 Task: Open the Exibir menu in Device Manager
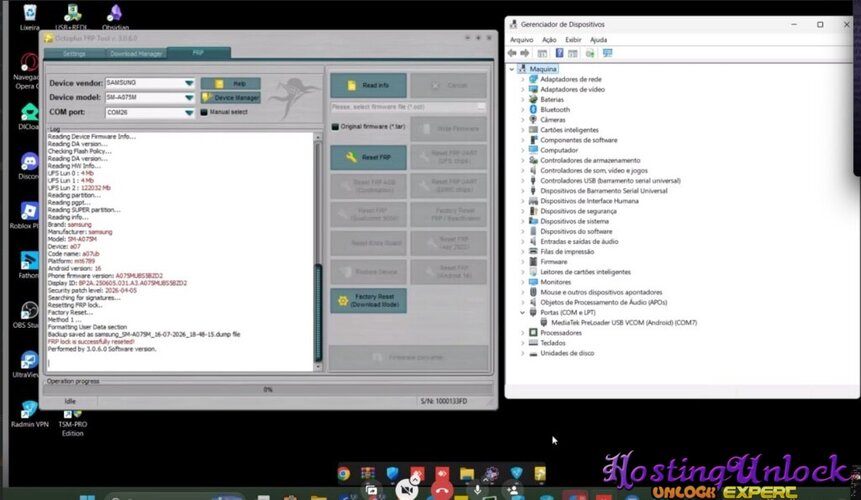[573, 40]
